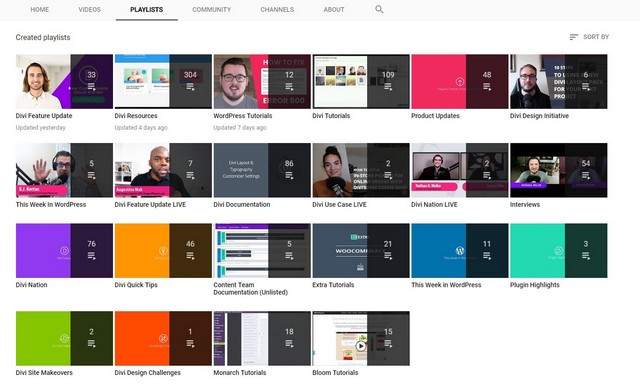Click the playlist icon under the 54 count
The height and width of the screenshot is (390, 640).
point(585,175)
